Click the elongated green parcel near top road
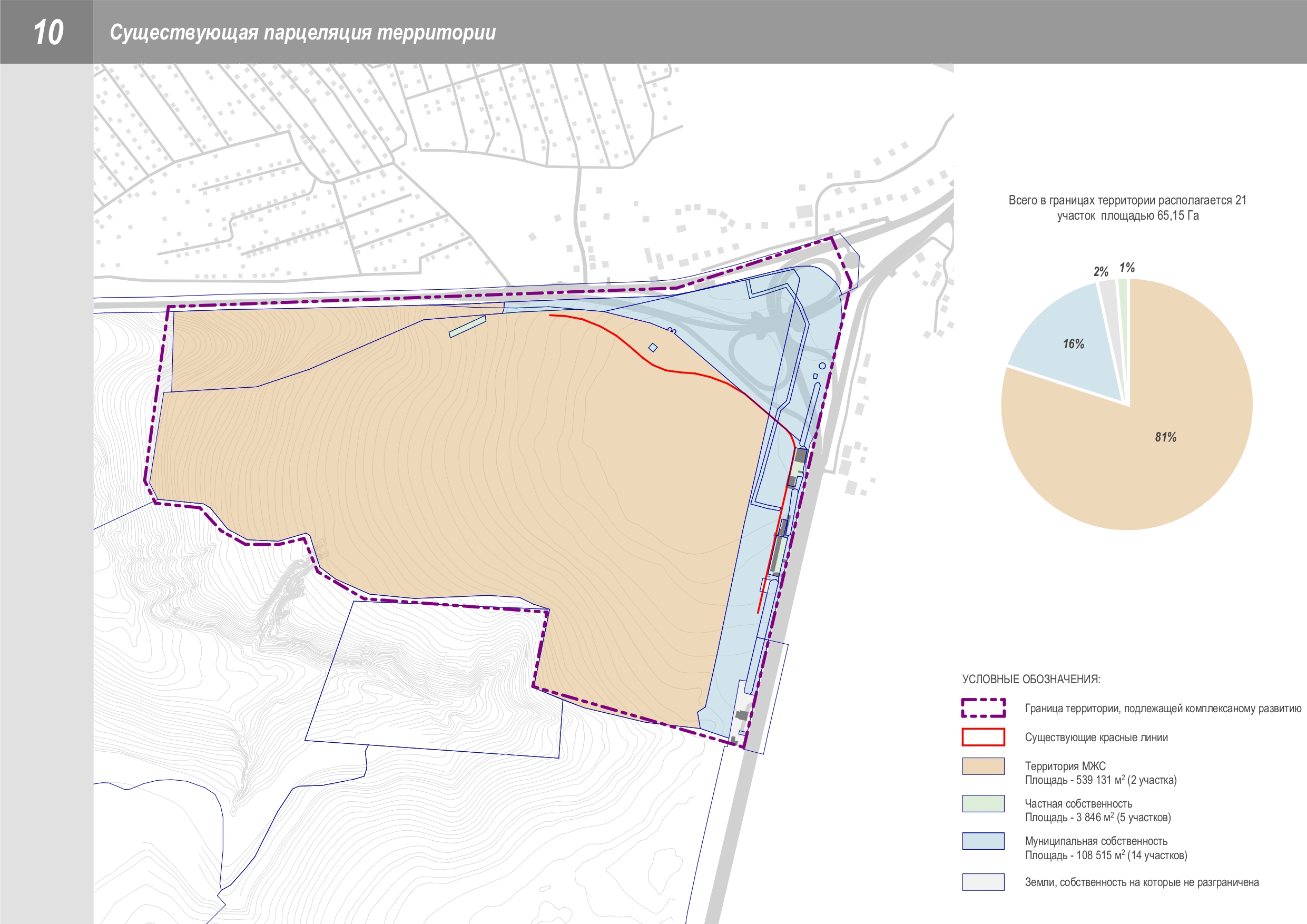 click(467, 326)
